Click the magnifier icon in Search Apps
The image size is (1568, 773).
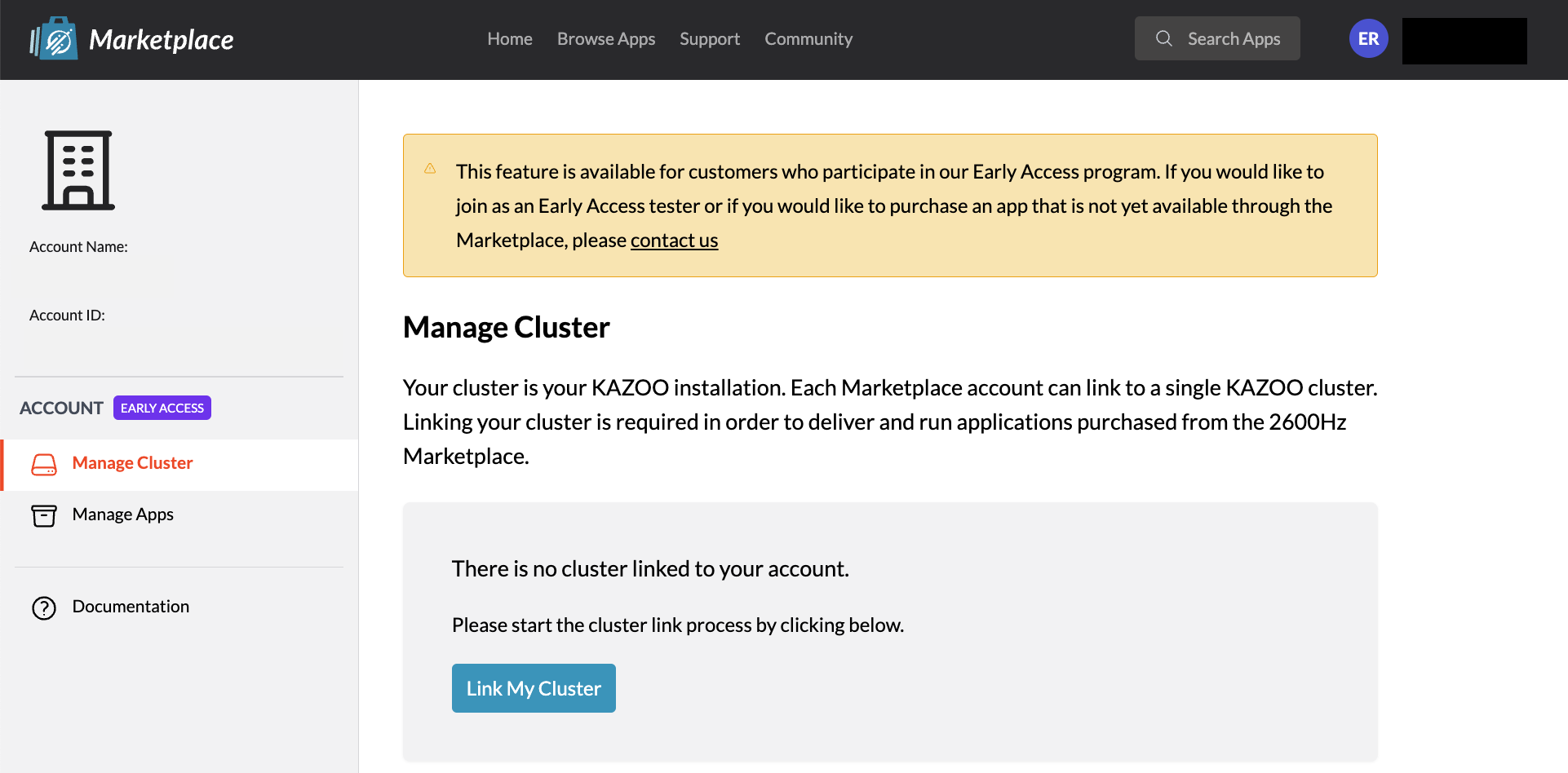point(1164,38)
